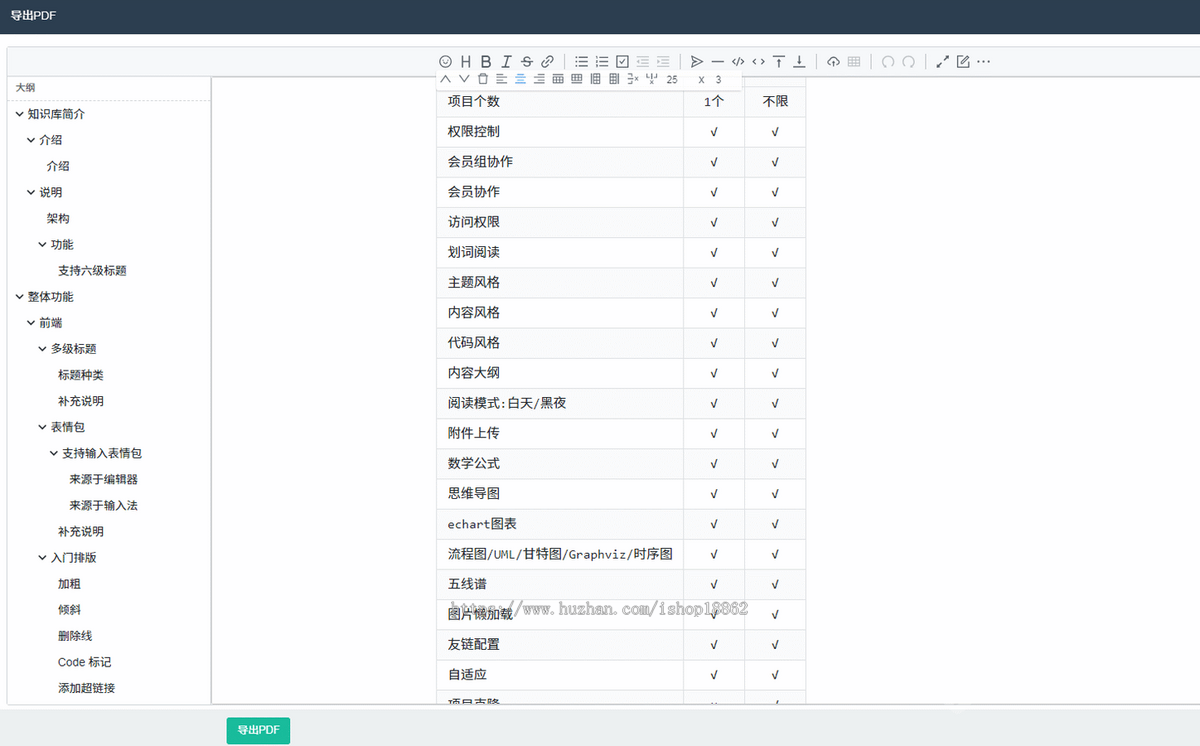Image resolution: width=1200 pixels, height=746 pixels.
Task: Go to 加粗 outline entry
Action: click(x=69, y=583)
